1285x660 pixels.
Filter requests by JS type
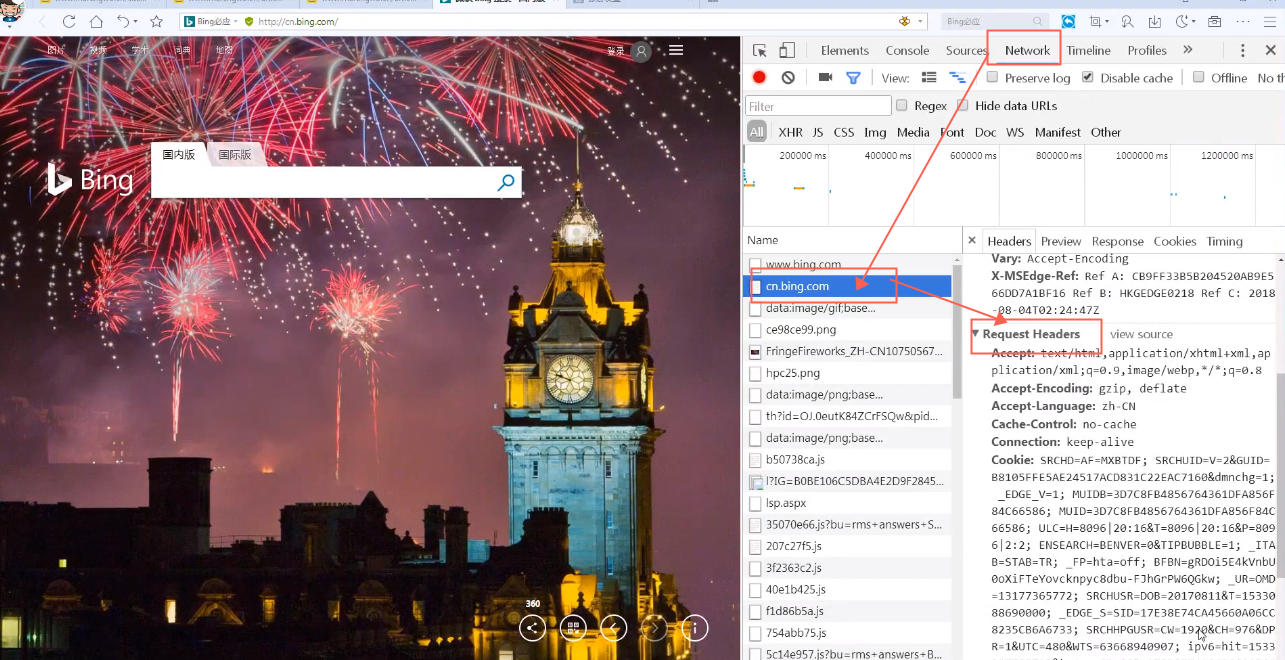click(x=818, y=132)
